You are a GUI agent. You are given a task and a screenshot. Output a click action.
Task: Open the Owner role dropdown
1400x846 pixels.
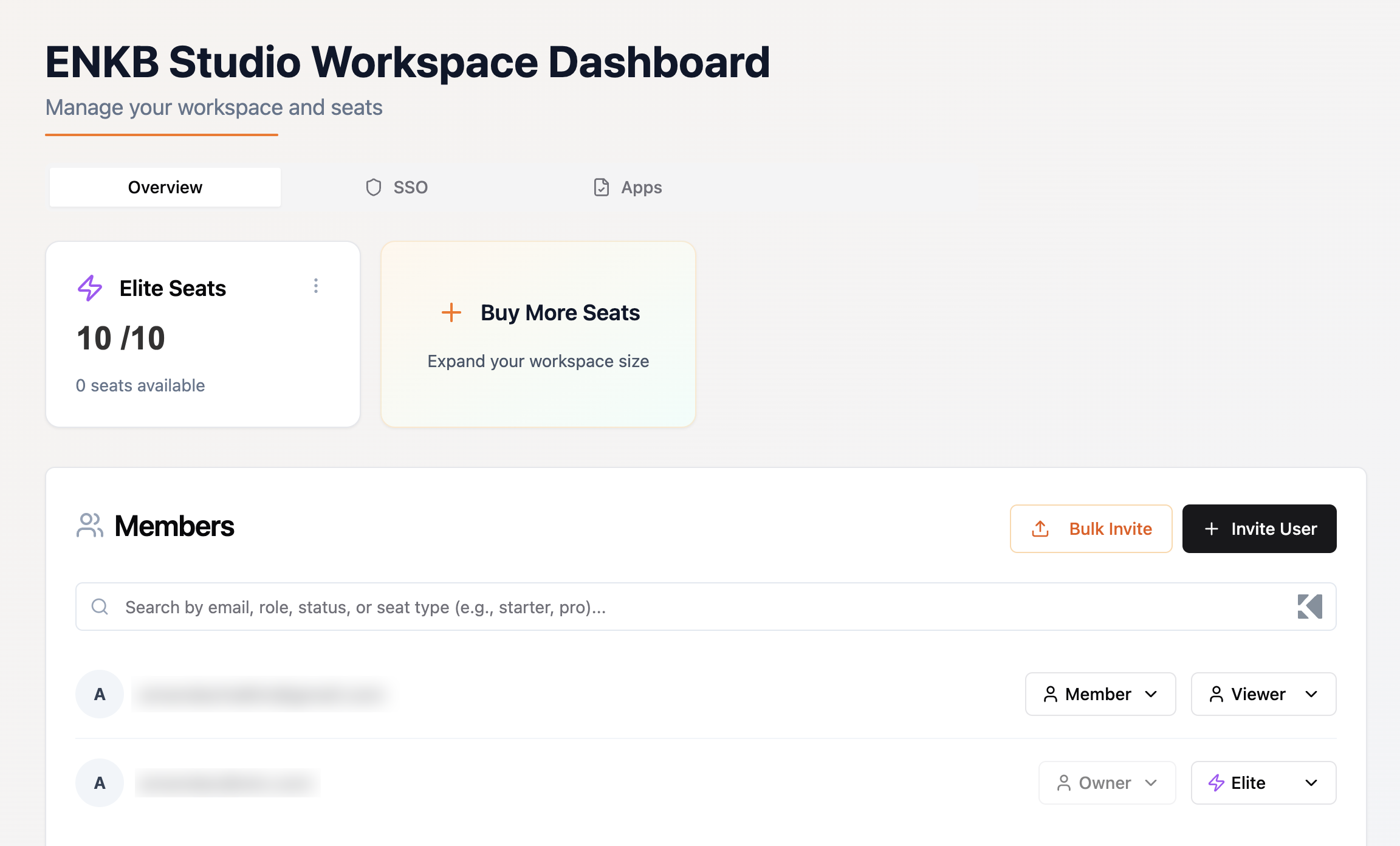pyautogui.click(x=1107, y=783)
